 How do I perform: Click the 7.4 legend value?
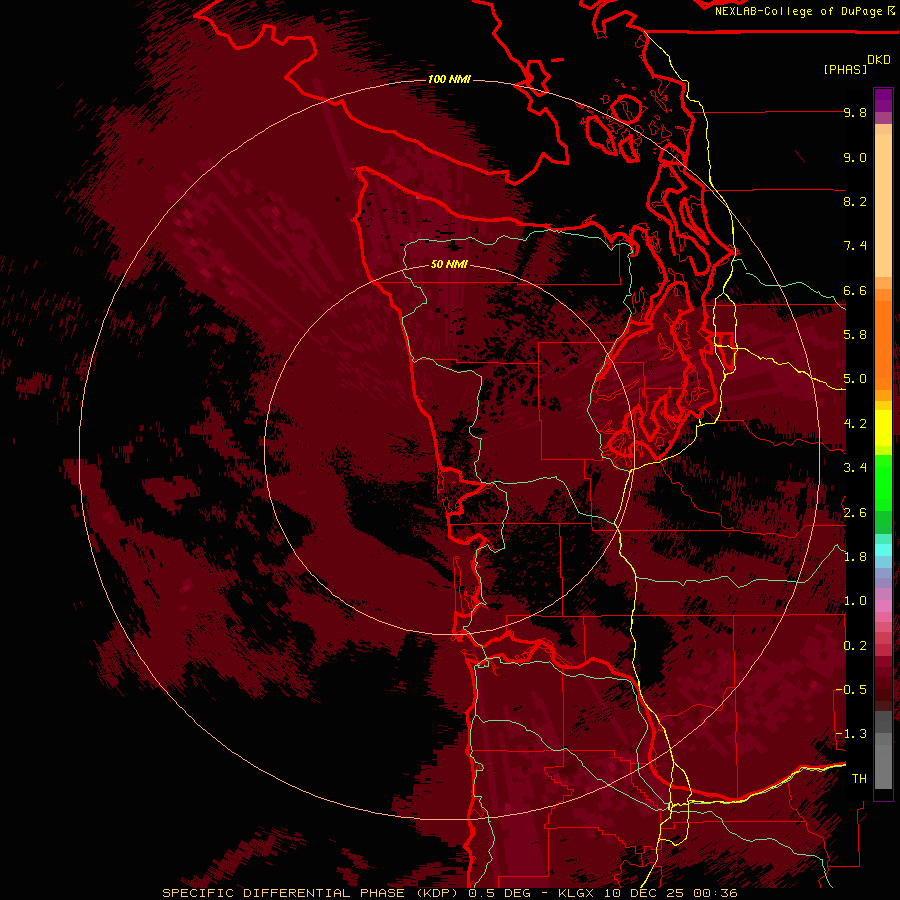click(x=855, y=246)
